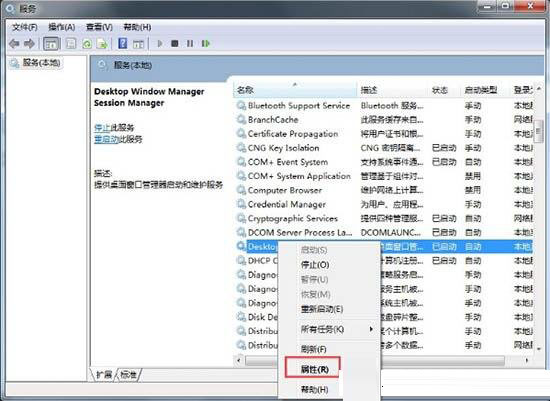Switch to the 标准 tab
Viewport: 550px width, 401px height.
point(128,375)
